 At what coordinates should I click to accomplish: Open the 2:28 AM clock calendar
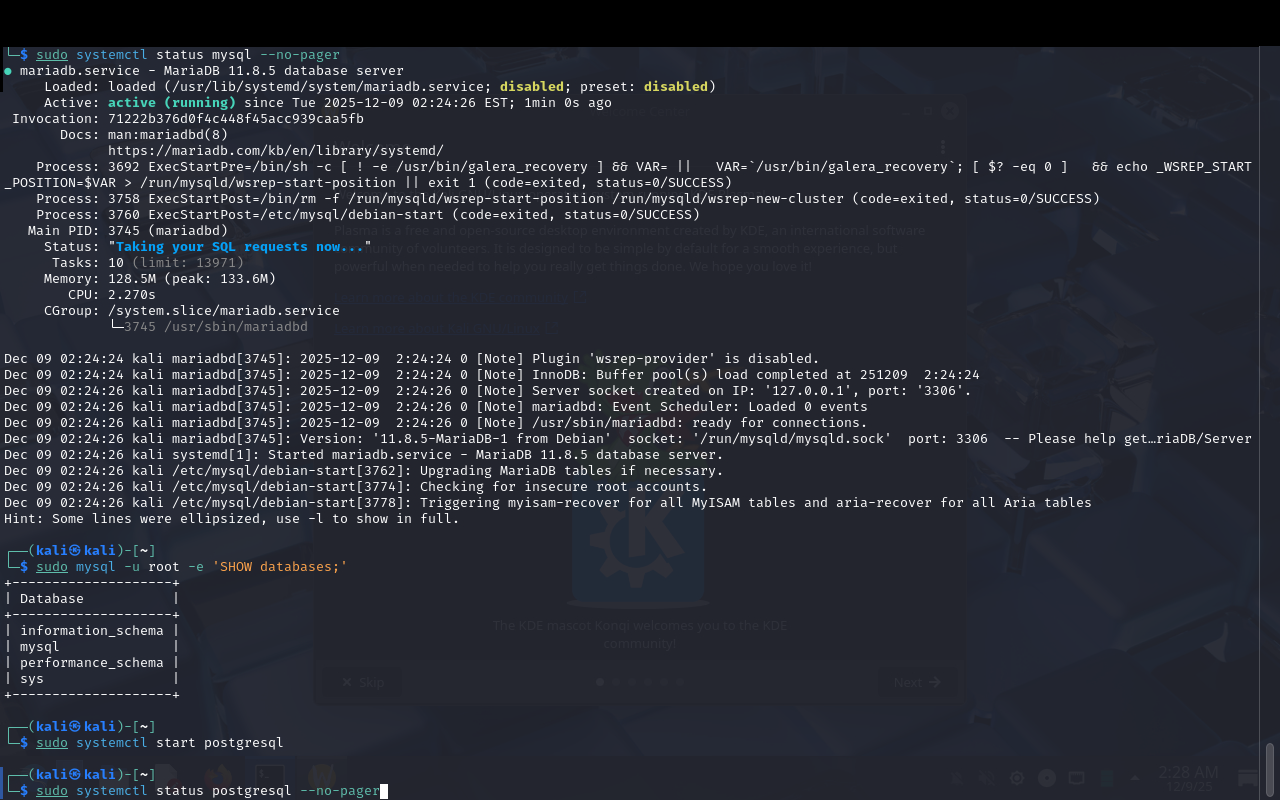pos(1188,778)
